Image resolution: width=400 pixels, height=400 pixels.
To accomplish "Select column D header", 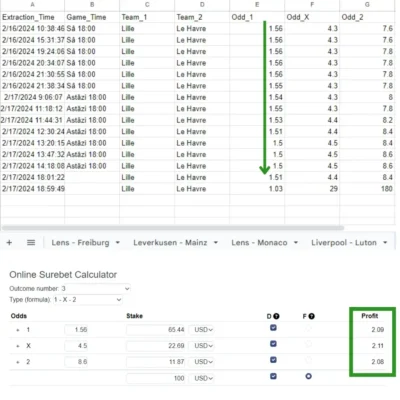I will click(x=202, y=5).
